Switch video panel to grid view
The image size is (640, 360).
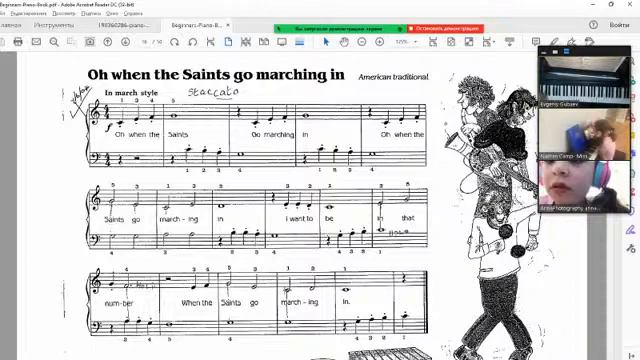[566, 51]
